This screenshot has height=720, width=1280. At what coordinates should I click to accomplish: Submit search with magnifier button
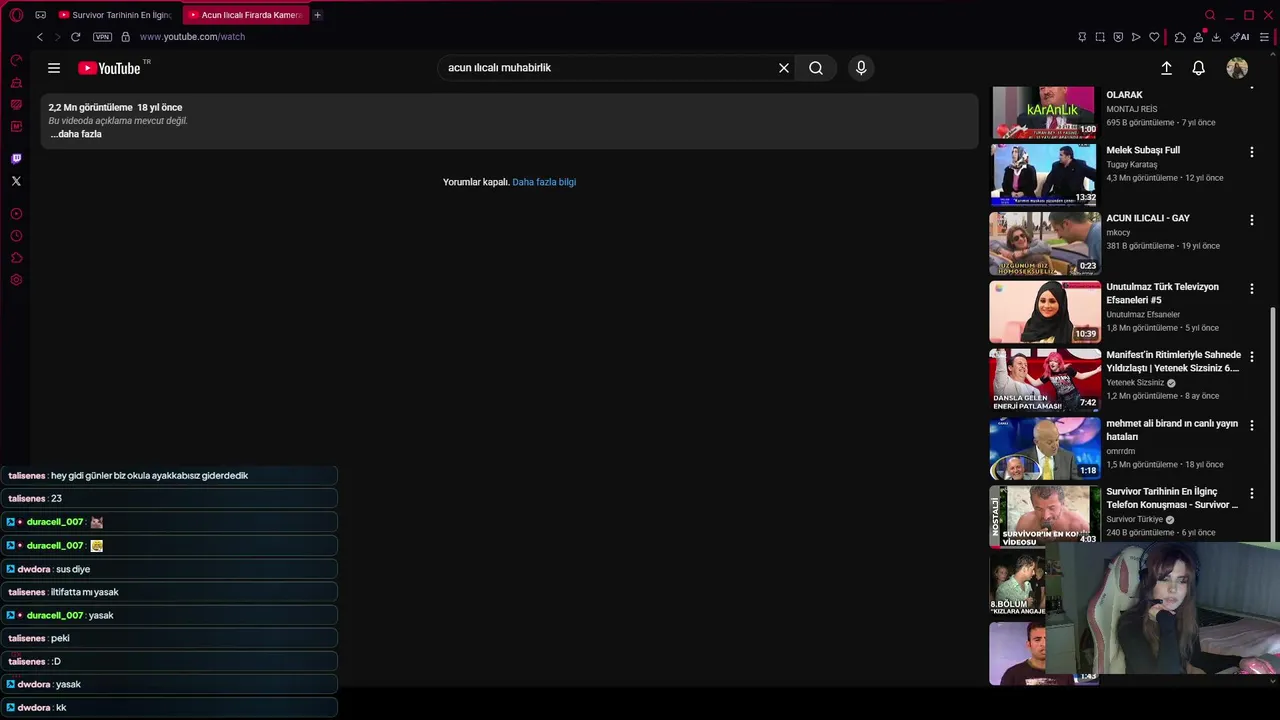pos(816,68)
